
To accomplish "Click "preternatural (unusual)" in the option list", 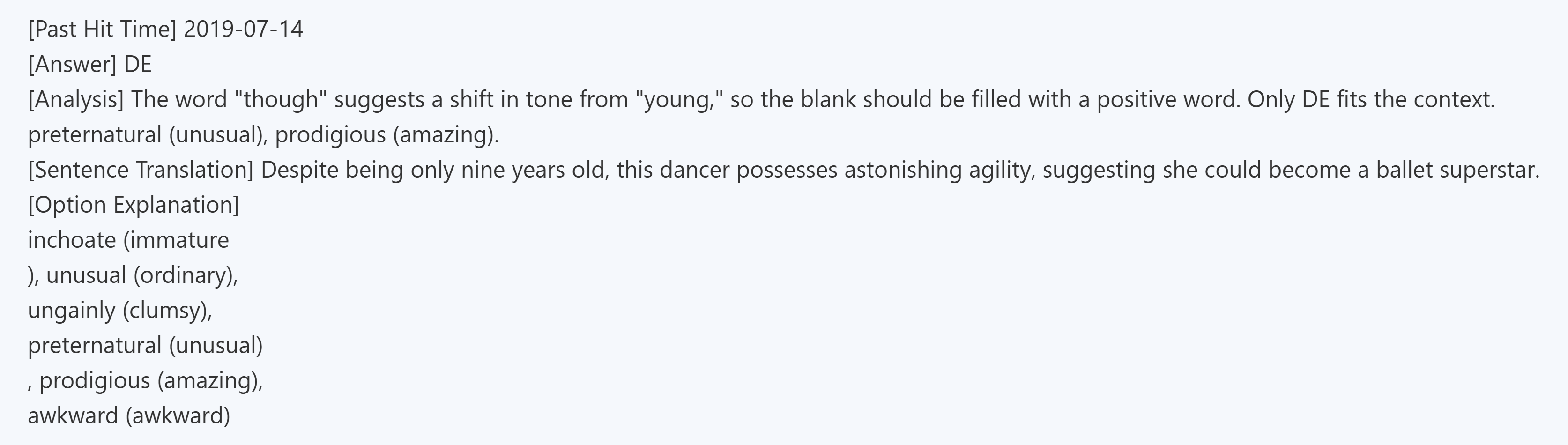I will 146,345.
